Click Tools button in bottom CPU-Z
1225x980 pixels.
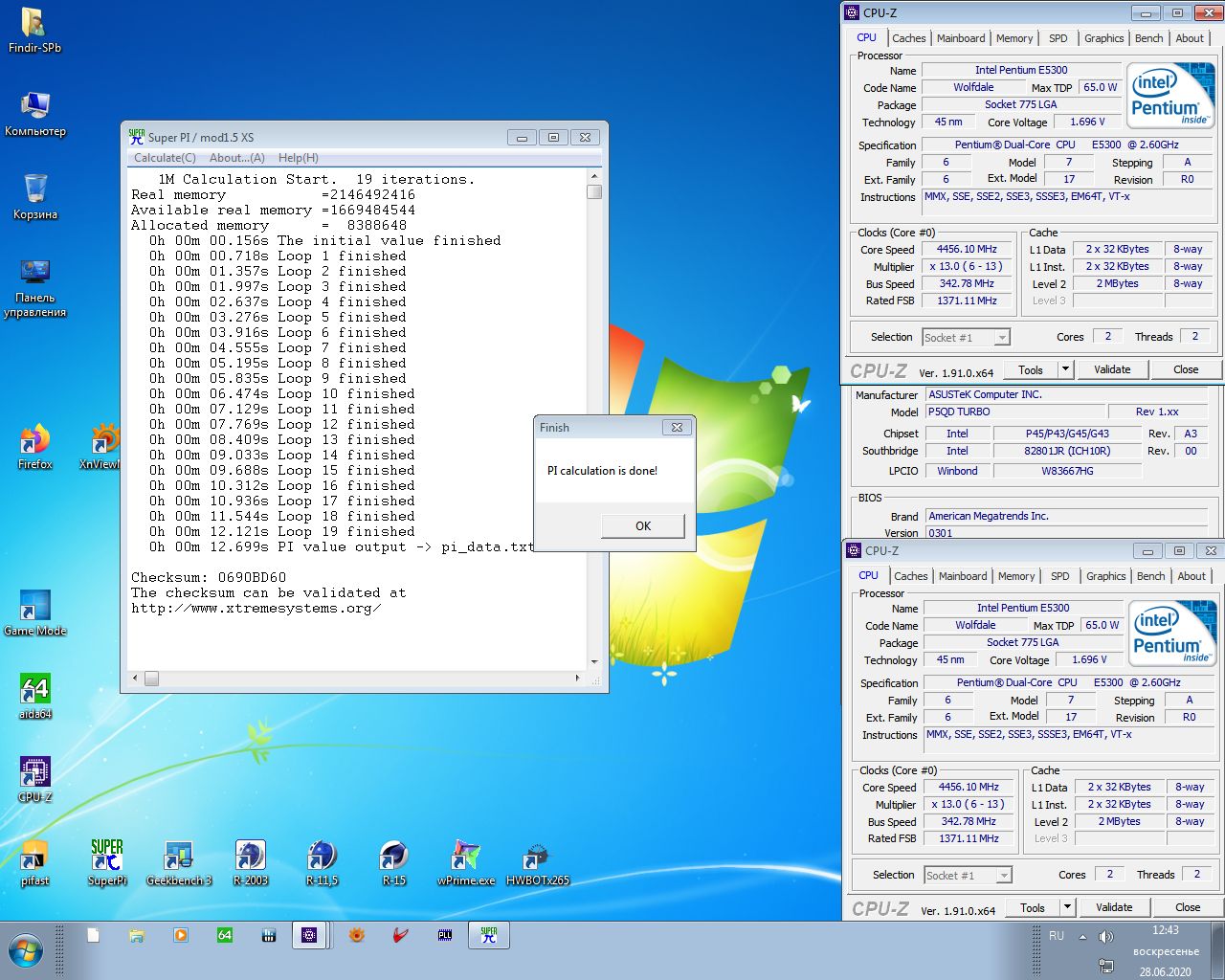tap(1033, 907)
